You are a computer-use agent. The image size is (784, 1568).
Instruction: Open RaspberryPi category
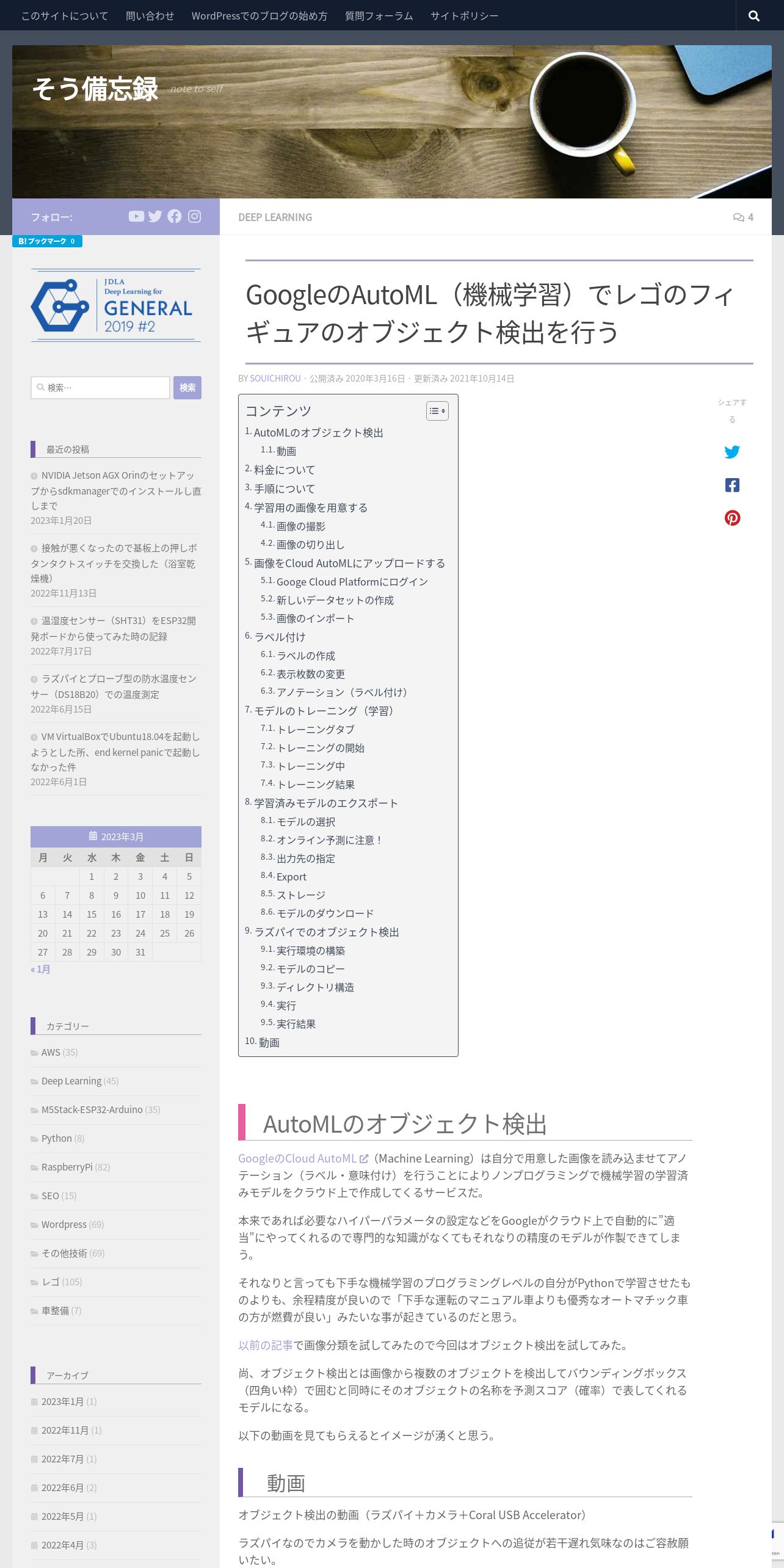point(67,1167)
